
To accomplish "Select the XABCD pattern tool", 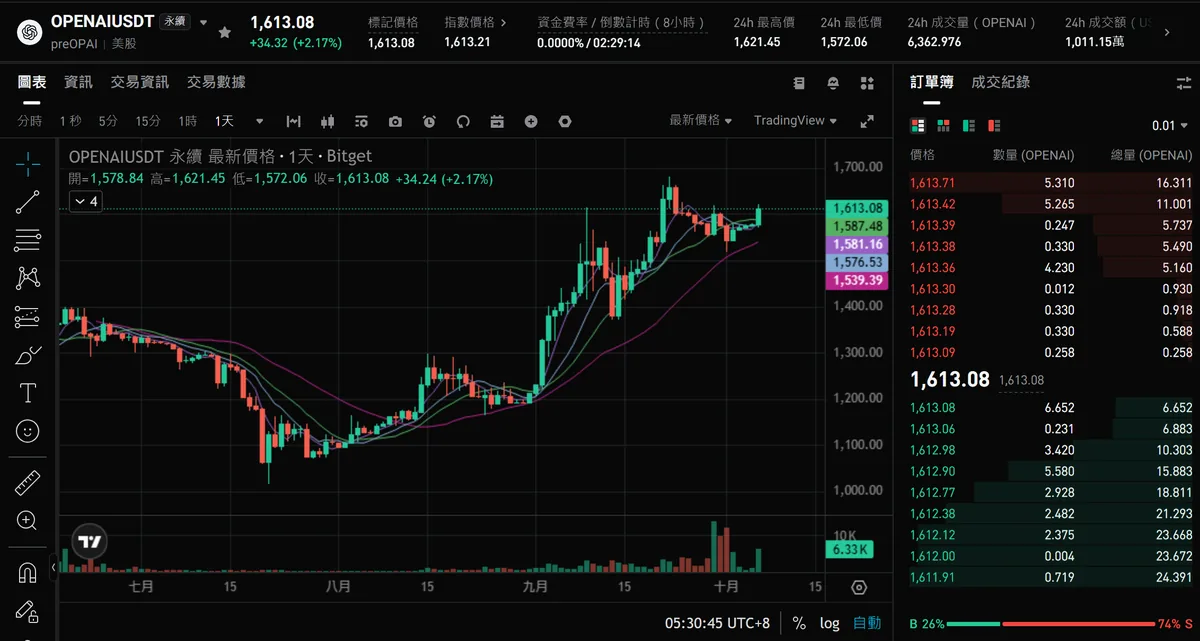I will pos(28,278).
